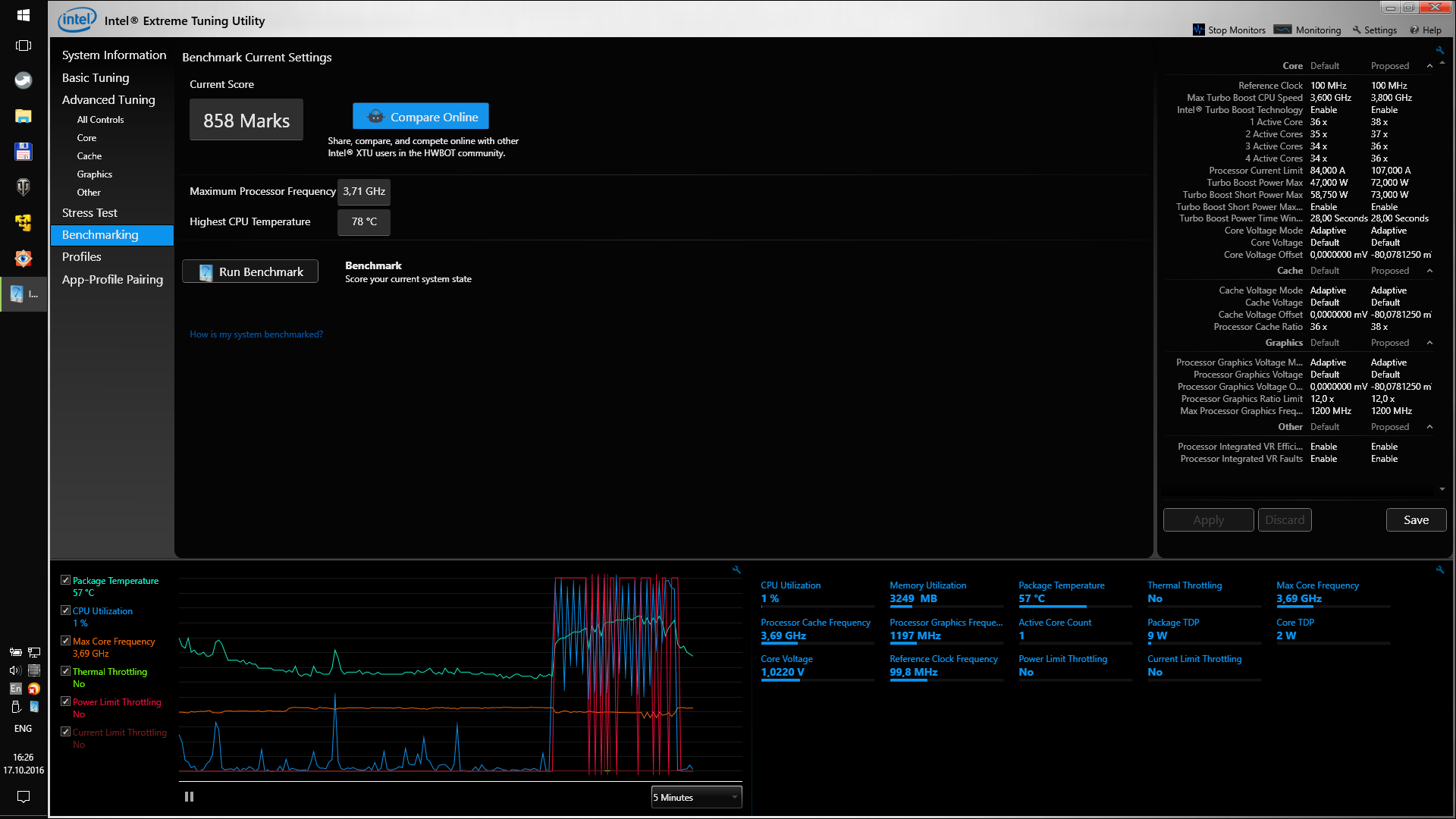Select Other under Advanced Tuning
This screenshot has width=1456, height=819.
pyautogui.click(x=88, y=193)
